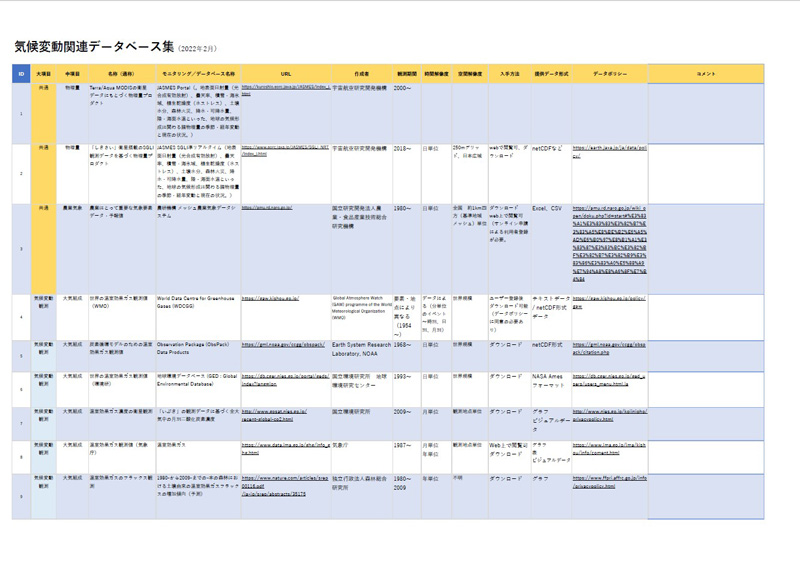Click the URL column header
The height and width of the screenshot is (566, 800).
tap(285, 74)
